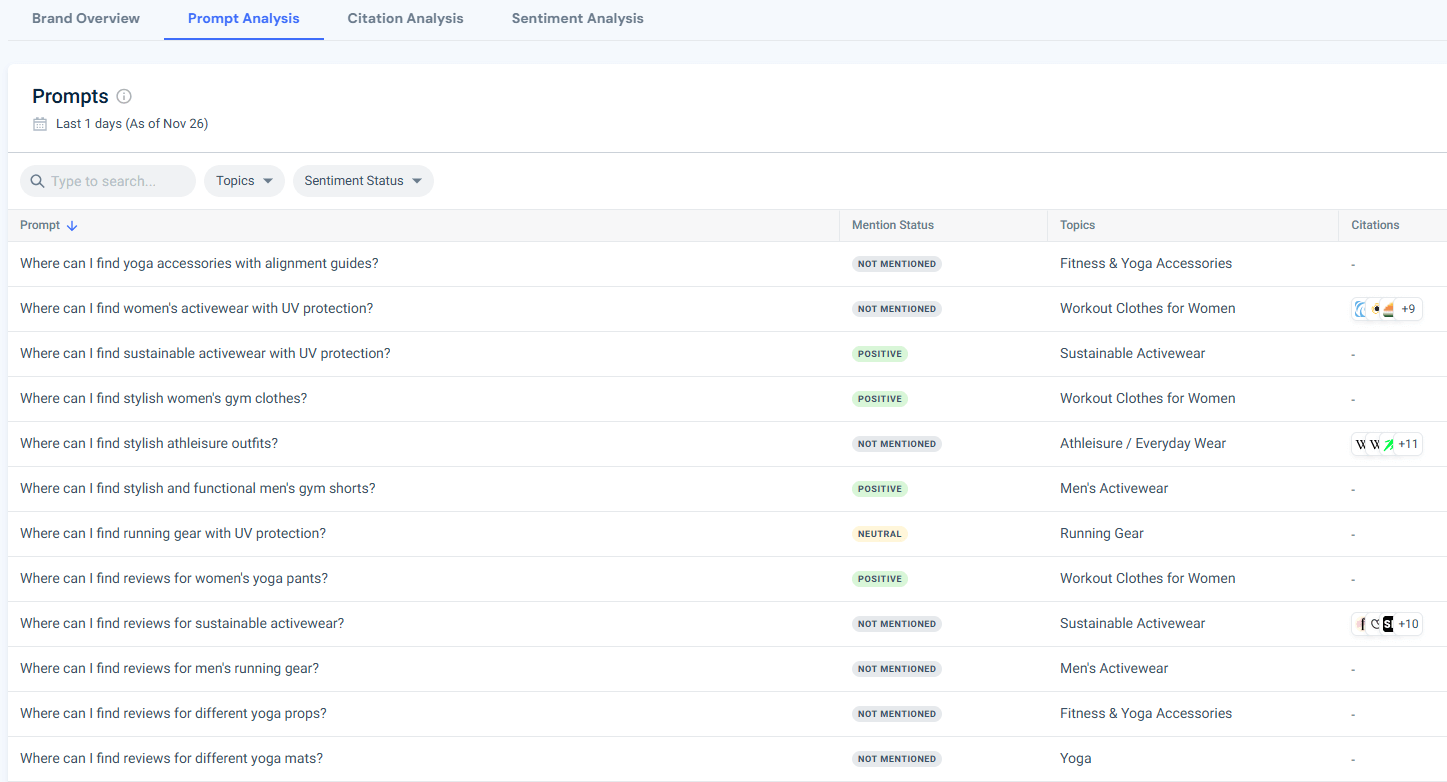Click the Topics column header
The width and height of the screenshot is (1447, 782).
(1078, 225)
